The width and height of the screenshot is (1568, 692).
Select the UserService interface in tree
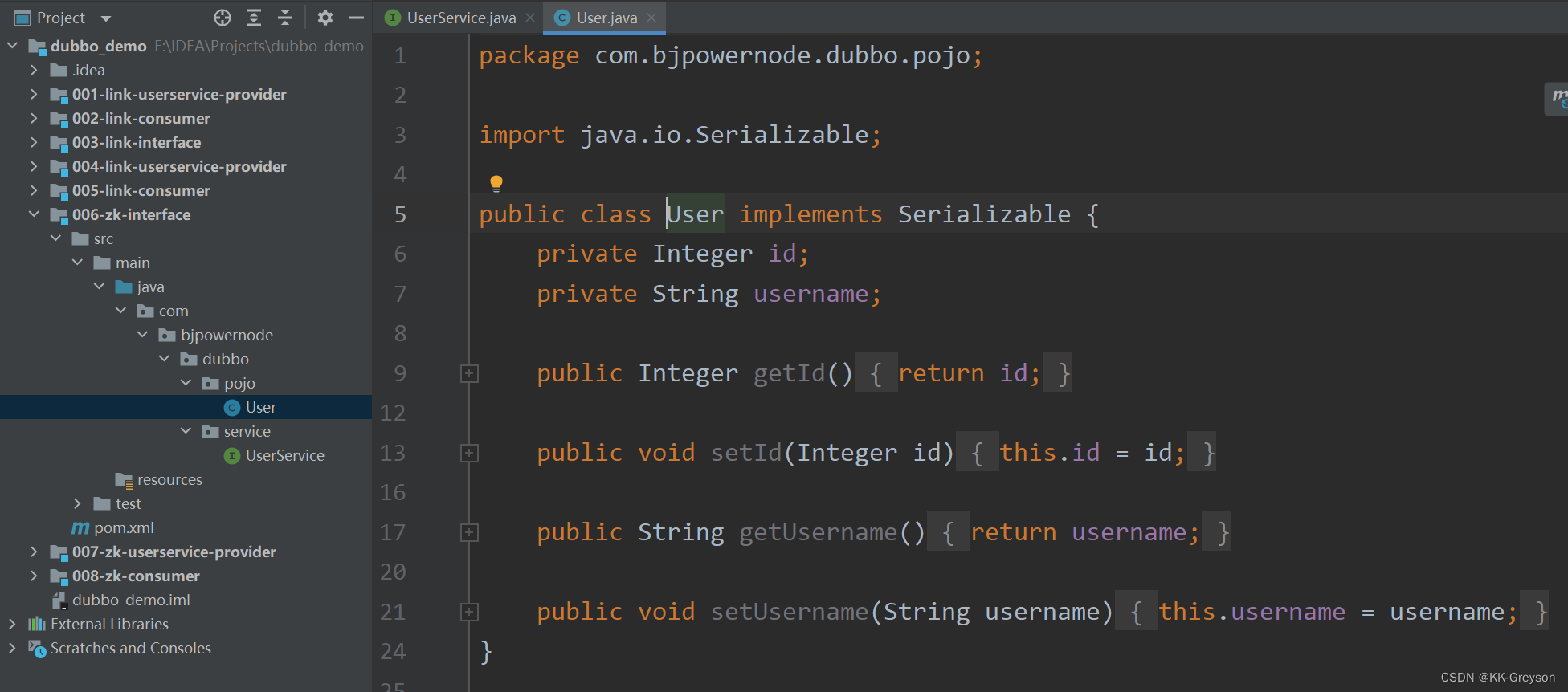tap(186, 455)
